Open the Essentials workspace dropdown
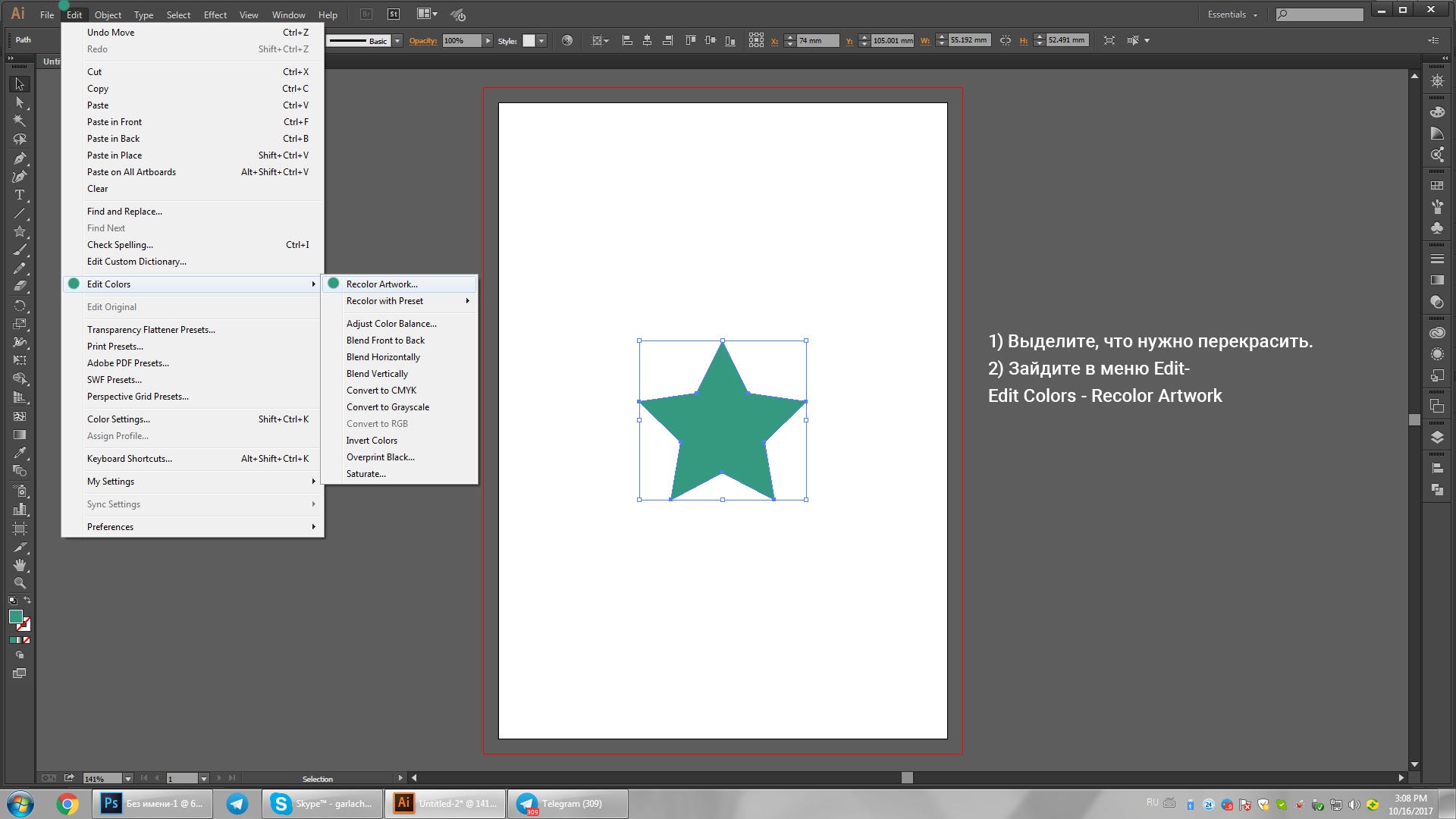 pyautogui.click(x=1232, y=14)
